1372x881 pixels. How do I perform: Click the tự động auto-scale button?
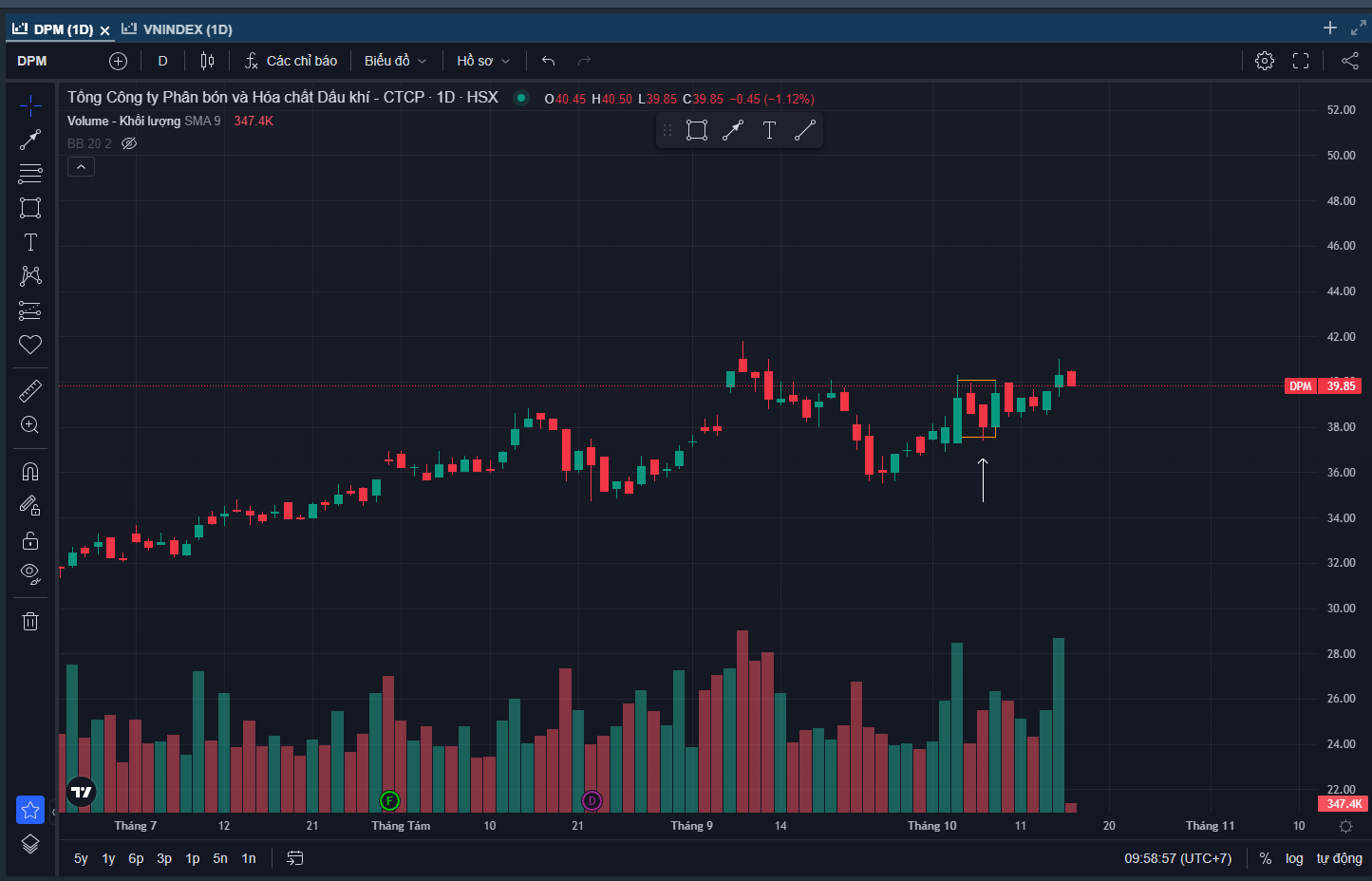tap(1339, 858)
